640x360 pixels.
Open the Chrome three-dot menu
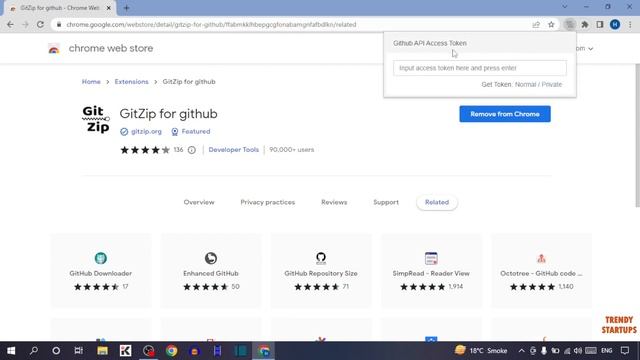(x=630, y=24)
